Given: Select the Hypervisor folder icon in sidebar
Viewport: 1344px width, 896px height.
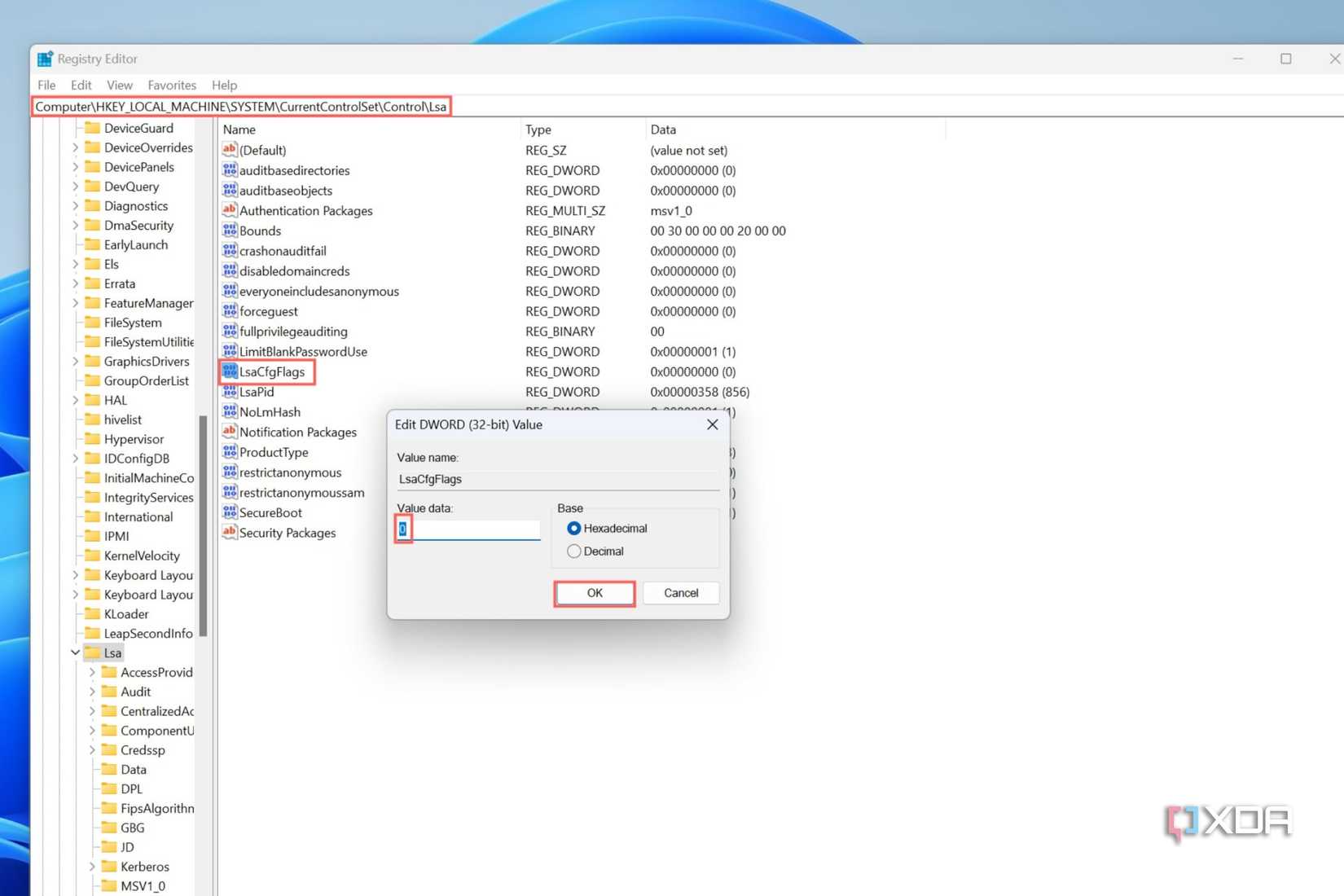Looking at the screenshot, I should pyautogui.click(x=92, y=439).
